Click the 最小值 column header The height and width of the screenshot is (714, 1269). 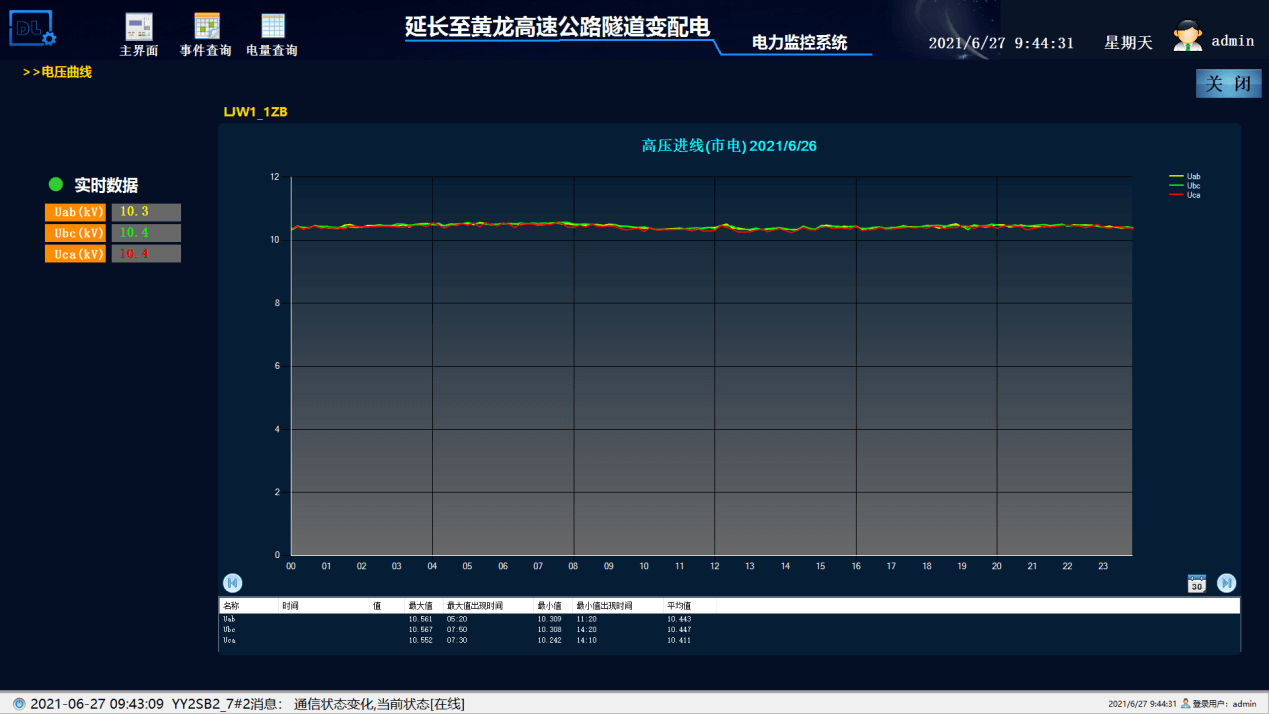click(553, 606)
